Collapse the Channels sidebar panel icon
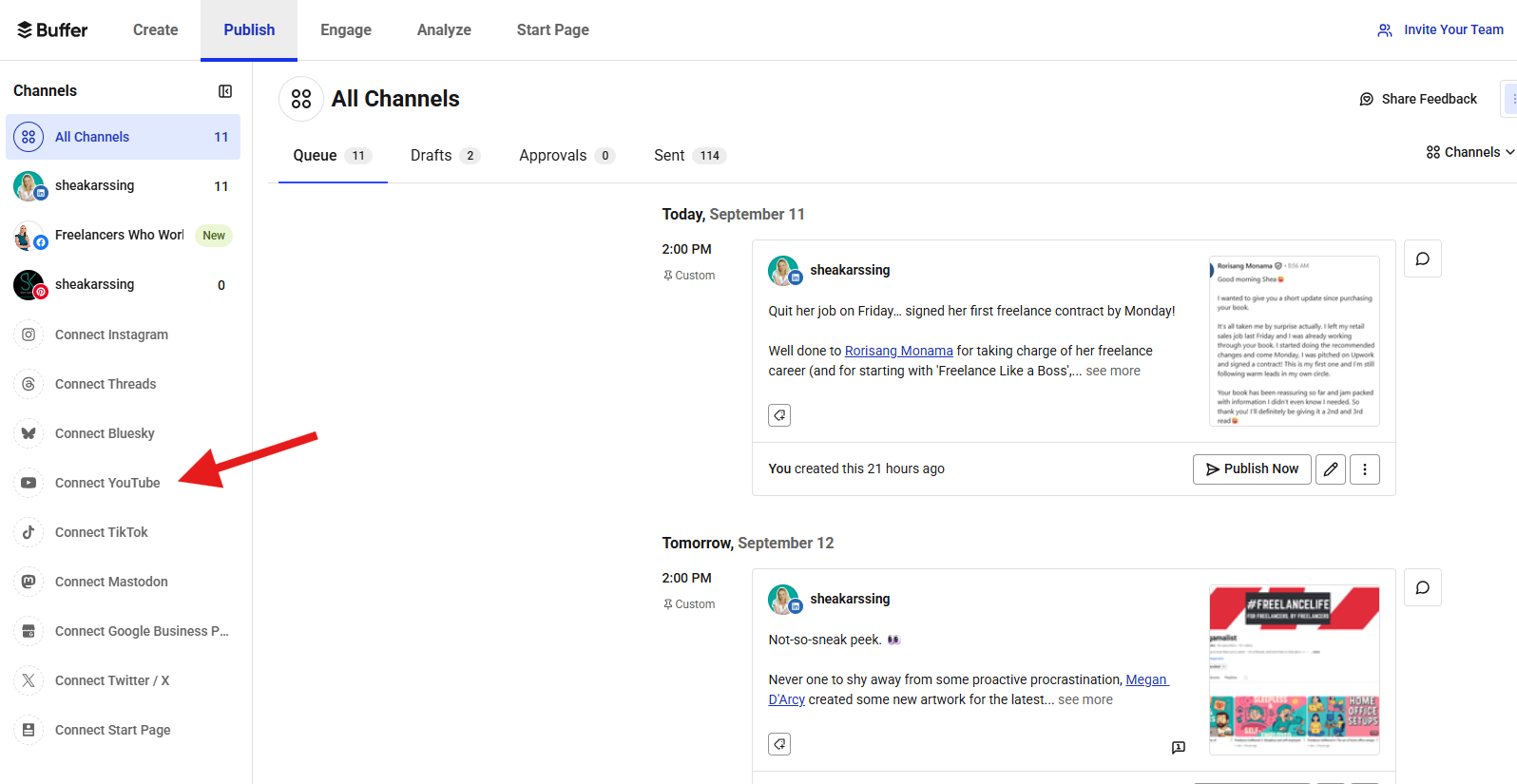 pyautogui.click(x=225, y=91)
